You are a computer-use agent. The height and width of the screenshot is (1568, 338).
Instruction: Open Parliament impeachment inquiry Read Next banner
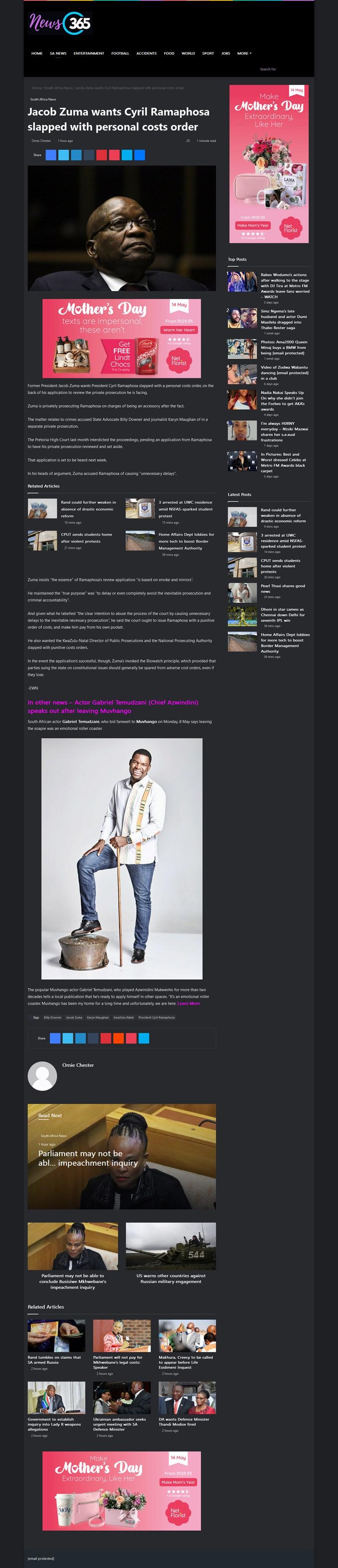click(x=122, y=1157)
